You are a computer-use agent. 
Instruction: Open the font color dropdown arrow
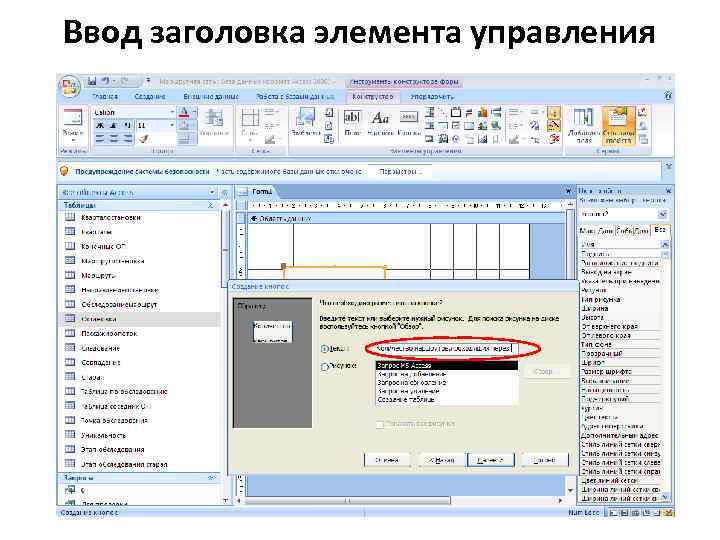coord(194,112)
